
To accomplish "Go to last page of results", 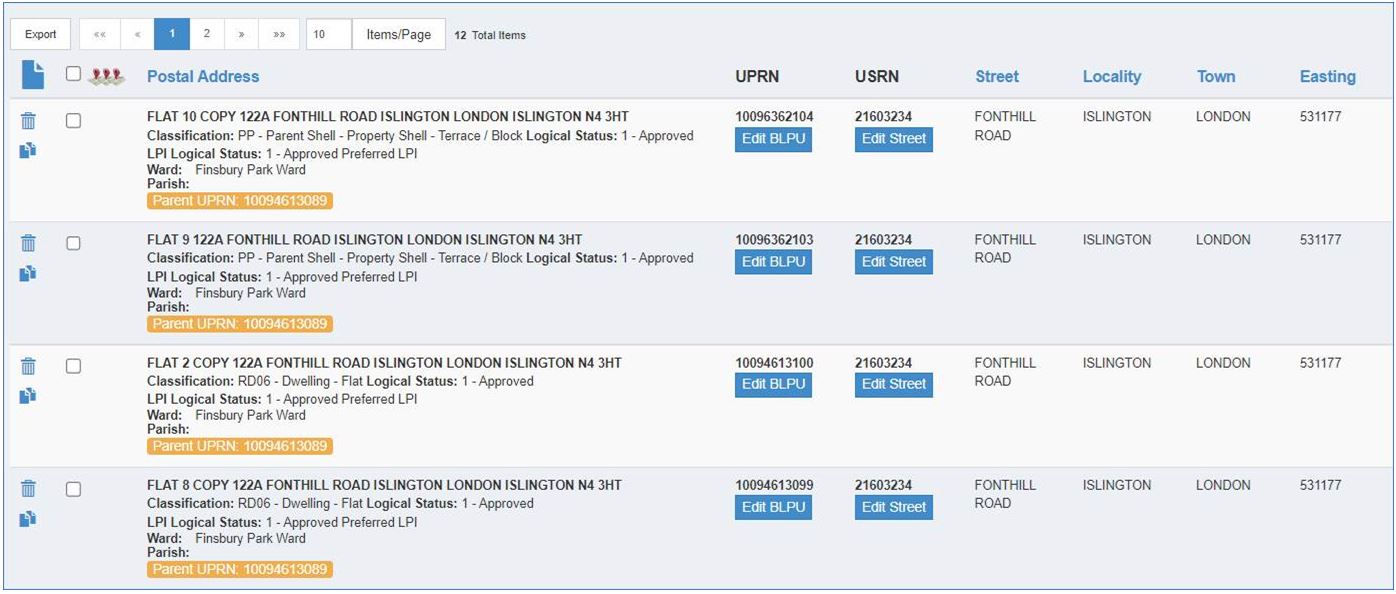I will [279, 34].
